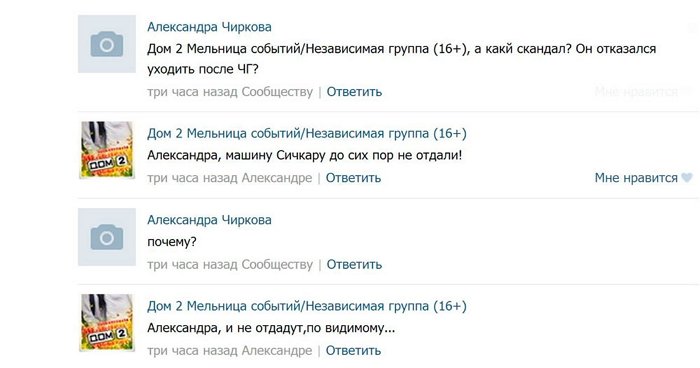The image size is (700, 368).
Task: Open group name link above last comment
Action: coord(307,306)
